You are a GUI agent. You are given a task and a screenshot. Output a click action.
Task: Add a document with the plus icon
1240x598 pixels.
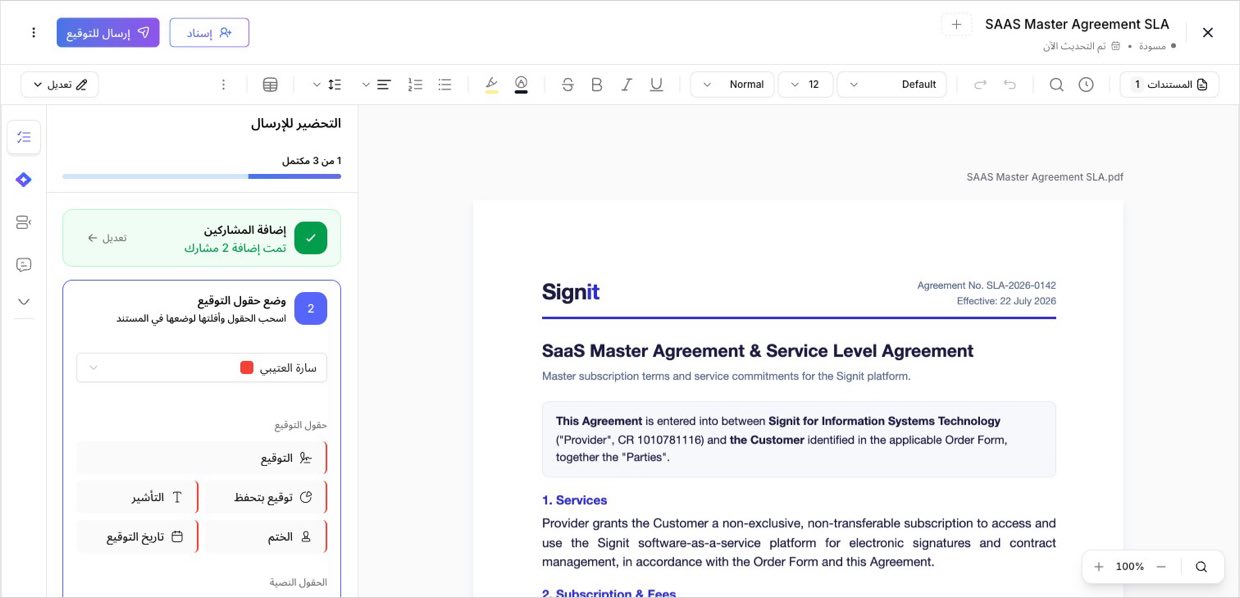click(x=956, y=24)
